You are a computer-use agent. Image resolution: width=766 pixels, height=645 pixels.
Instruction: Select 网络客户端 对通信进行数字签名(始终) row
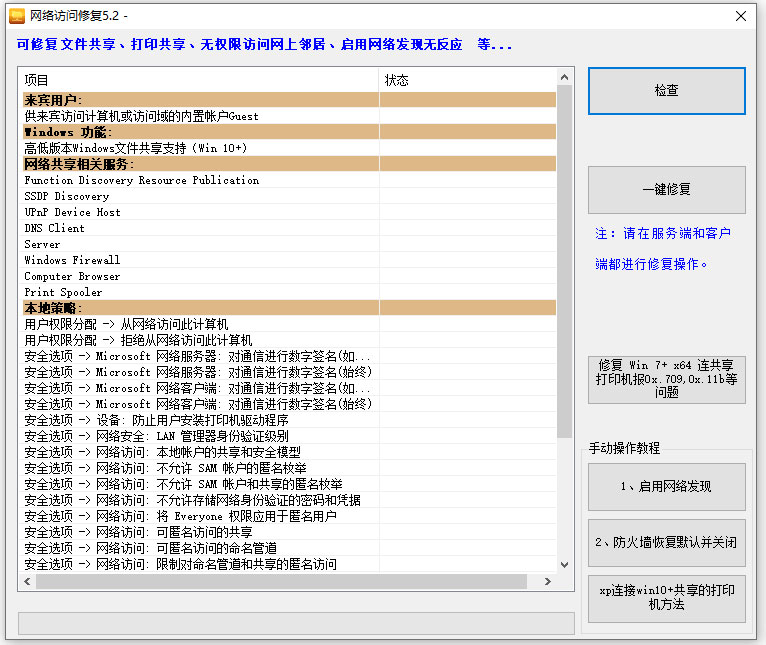point(289,404)
